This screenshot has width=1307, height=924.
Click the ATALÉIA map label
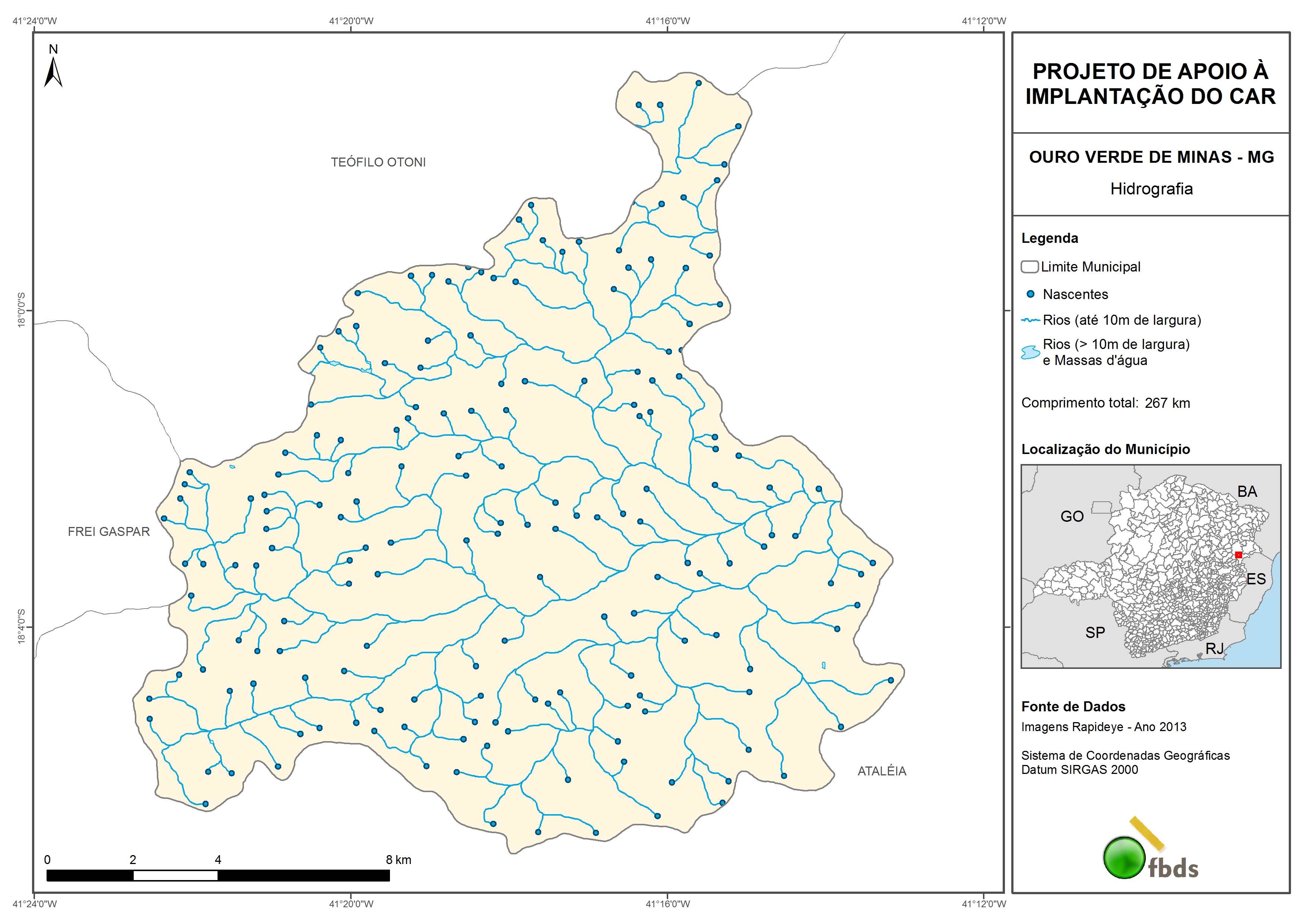point(881,771)
